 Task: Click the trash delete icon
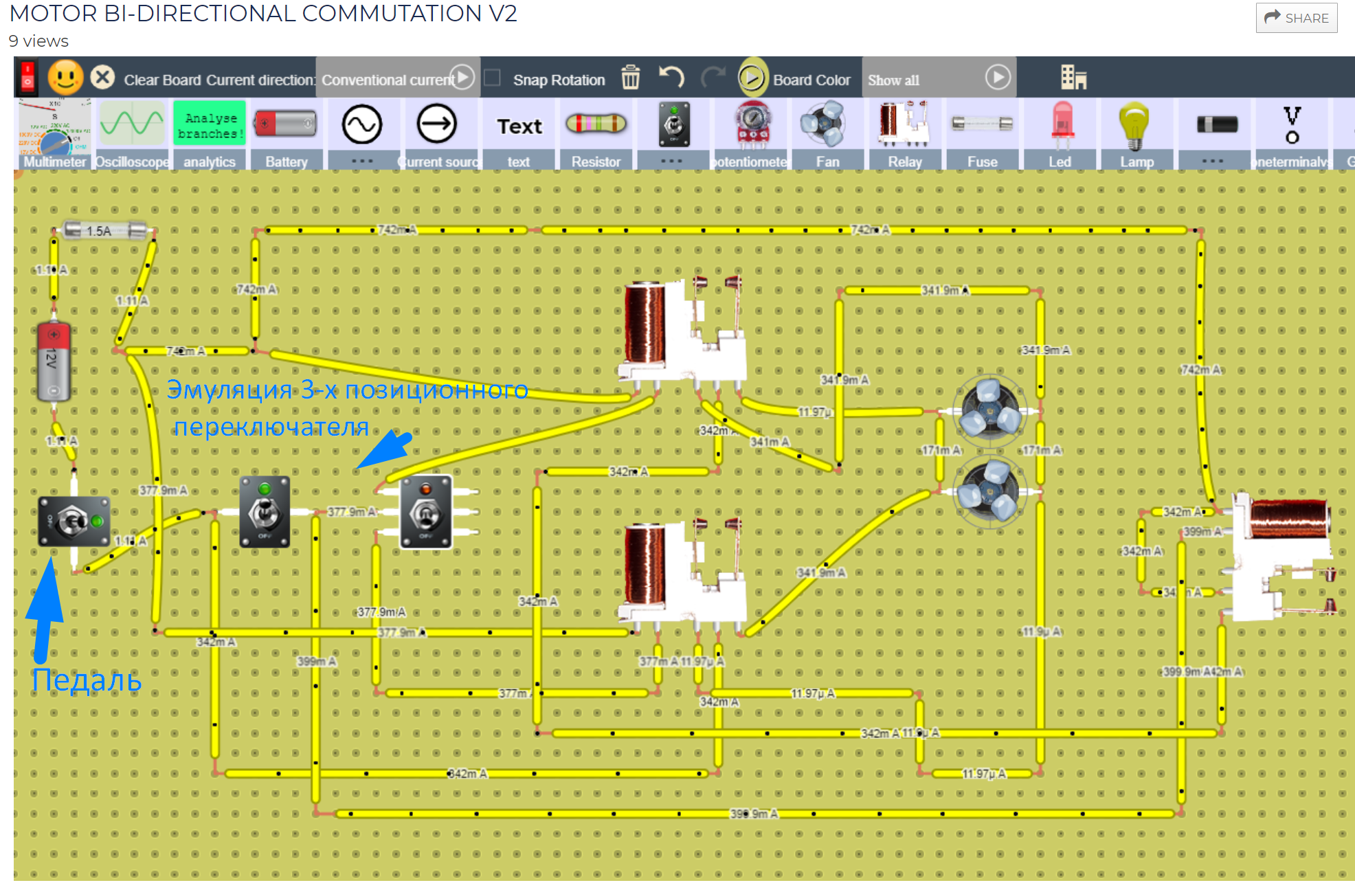point(630,78)
